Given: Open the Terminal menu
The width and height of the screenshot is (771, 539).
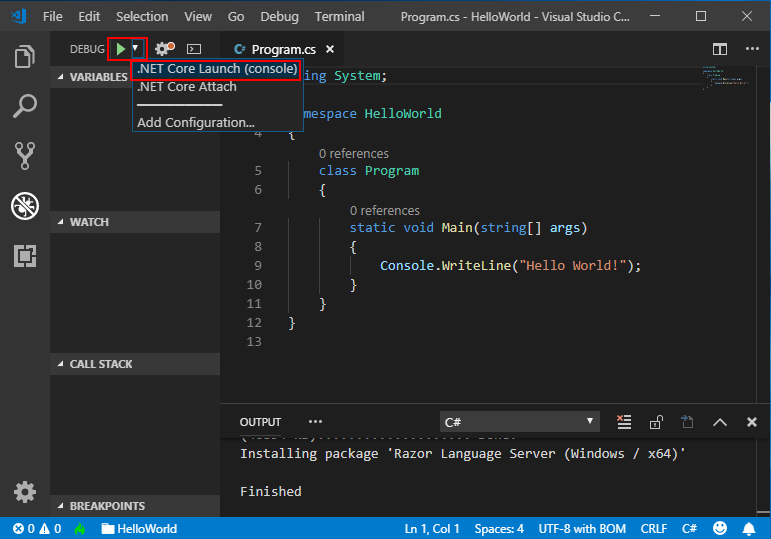Looking at the screenshot, I should [x=339, y=16].
